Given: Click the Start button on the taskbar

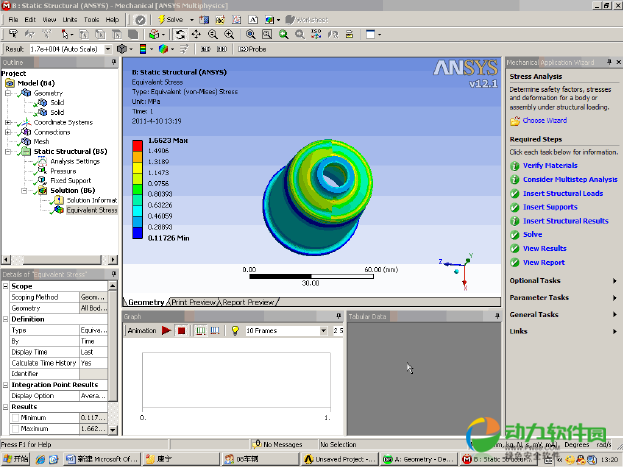Looking at the screenshot, I should [16, 459].
